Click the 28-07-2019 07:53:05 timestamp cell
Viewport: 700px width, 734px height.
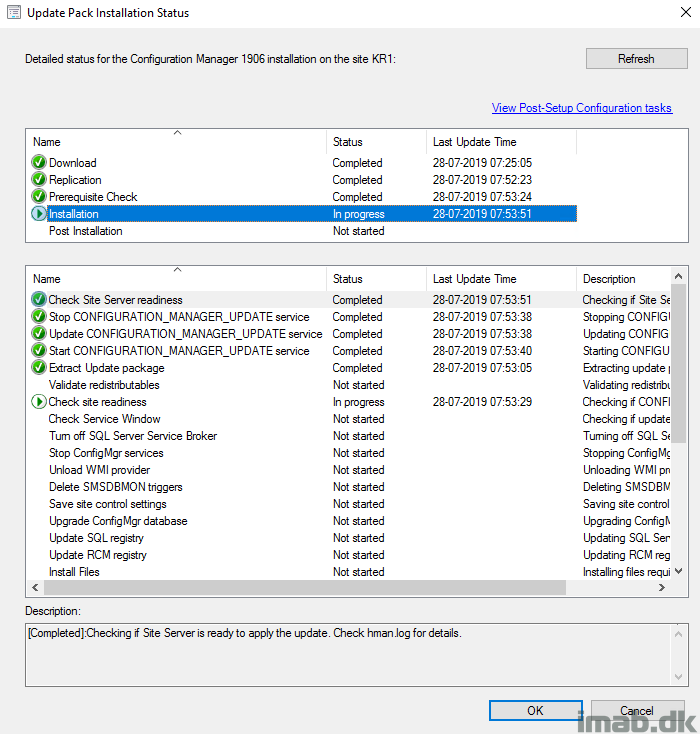[482, 367]
